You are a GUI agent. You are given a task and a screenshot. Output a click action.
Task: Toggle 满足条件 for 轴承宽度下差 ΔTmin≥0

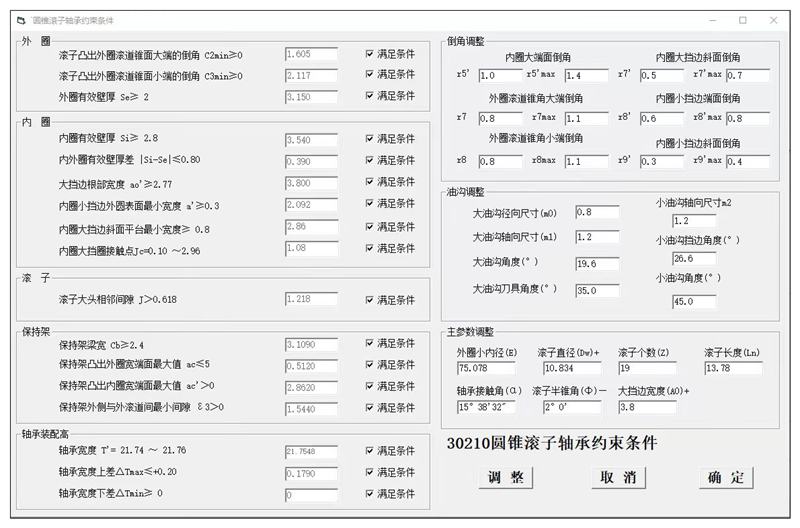coord(370,494)
